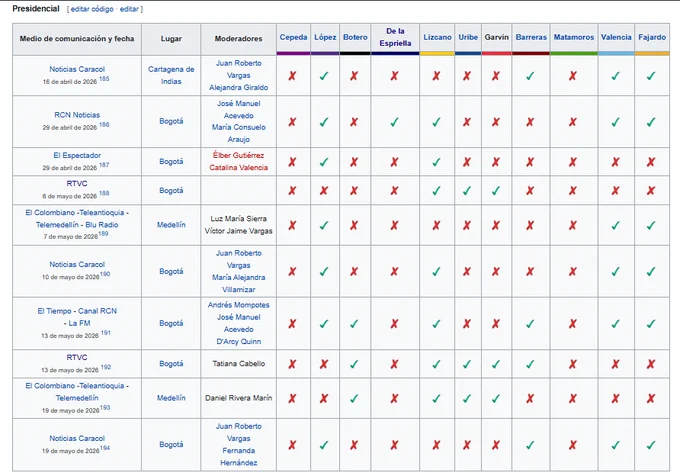This screenshot has width=680, height=476.
Task: Click Uribe's red X in the El Tiempo - Canal RCN row
Action: [467, 323]
